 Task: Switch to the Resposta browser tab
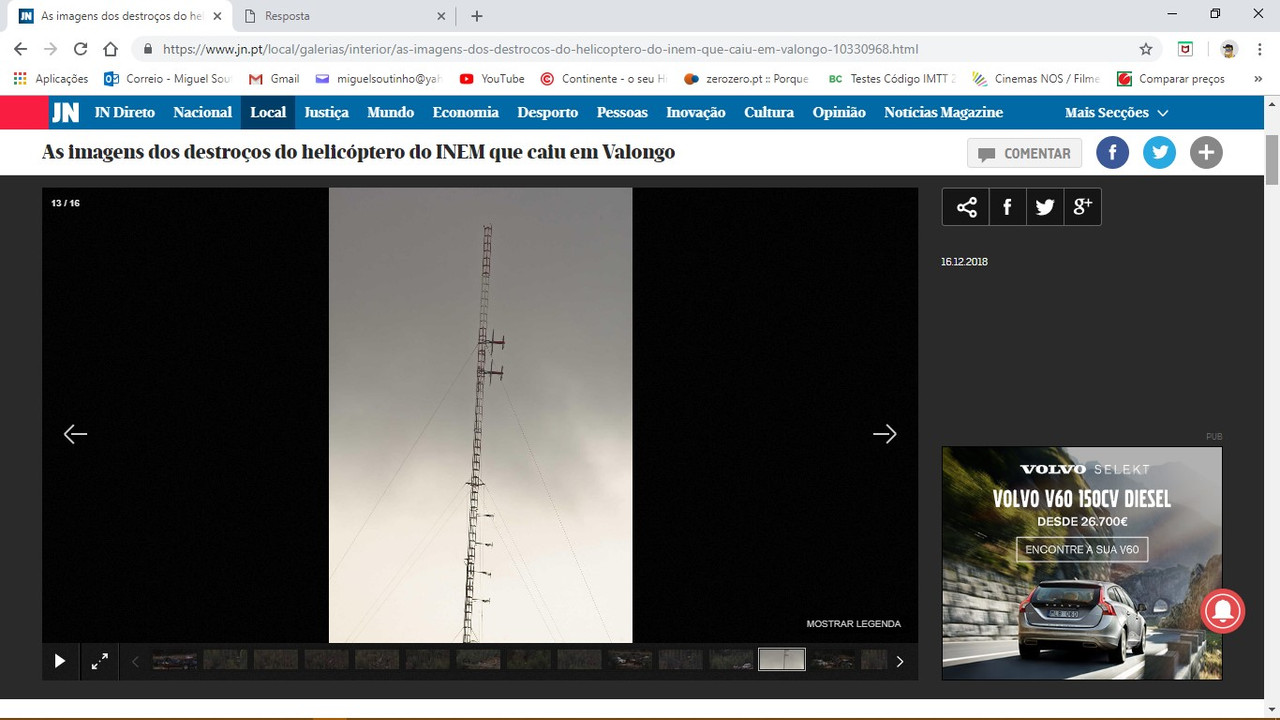[345, 16]
